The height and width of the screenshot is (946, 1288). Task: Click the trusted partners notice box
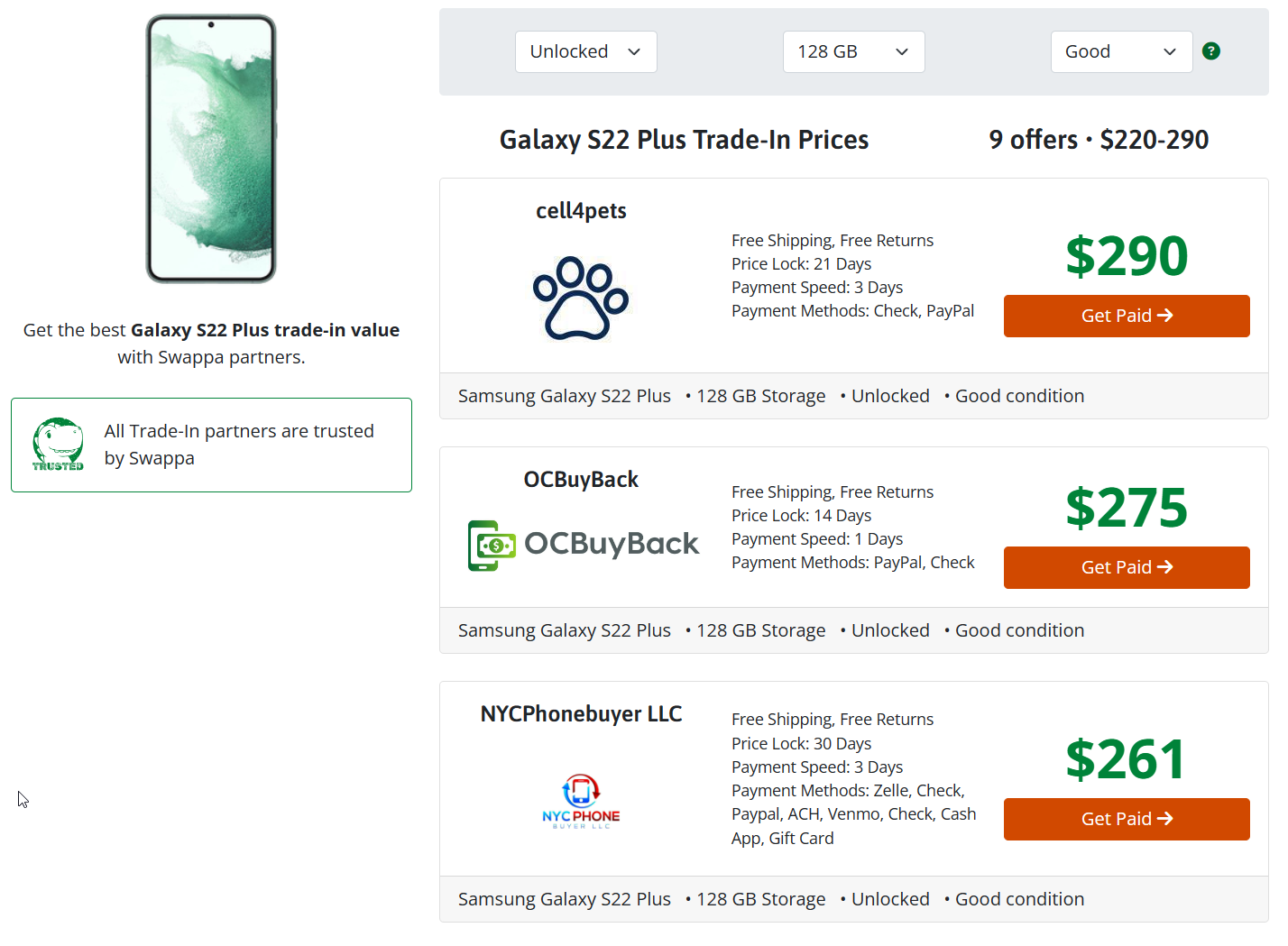pos(211,445)
